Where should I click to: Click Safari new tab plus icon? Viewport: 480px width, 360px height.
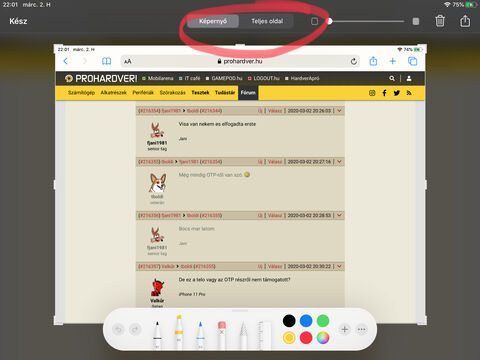(x=393, y=61)
